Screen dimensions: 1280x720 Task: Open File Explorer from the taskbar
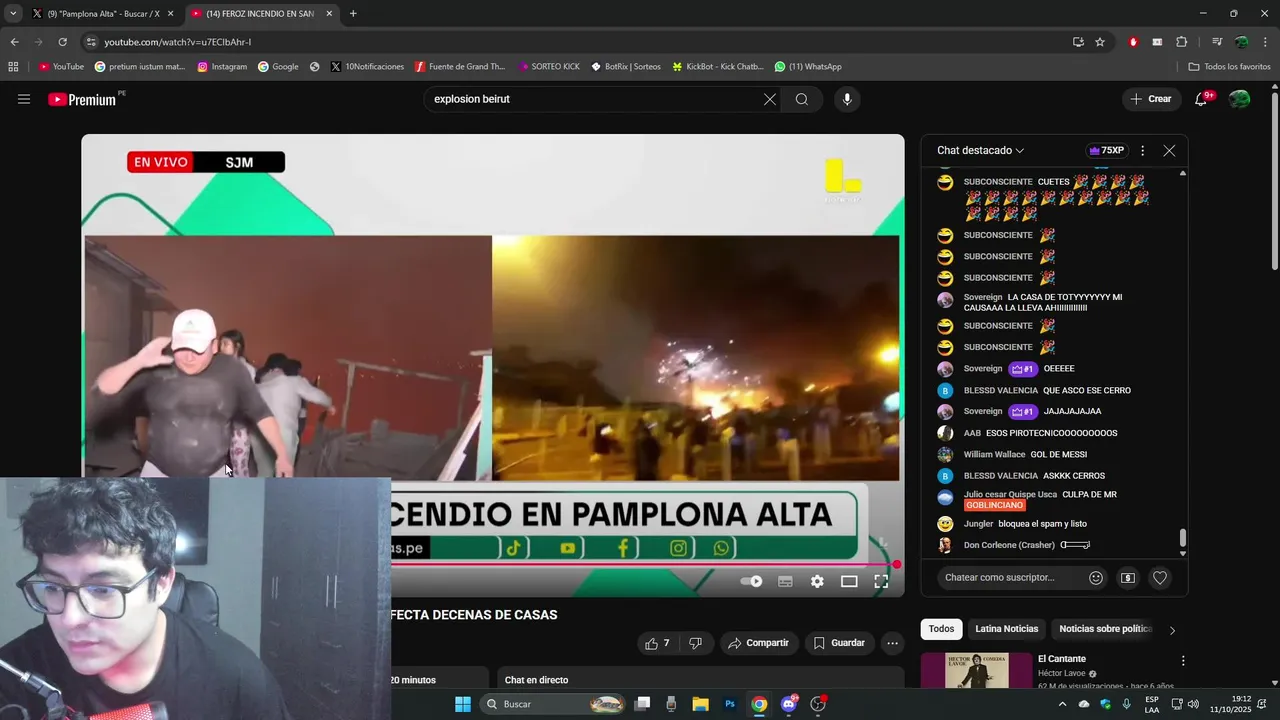pos(700,704)
